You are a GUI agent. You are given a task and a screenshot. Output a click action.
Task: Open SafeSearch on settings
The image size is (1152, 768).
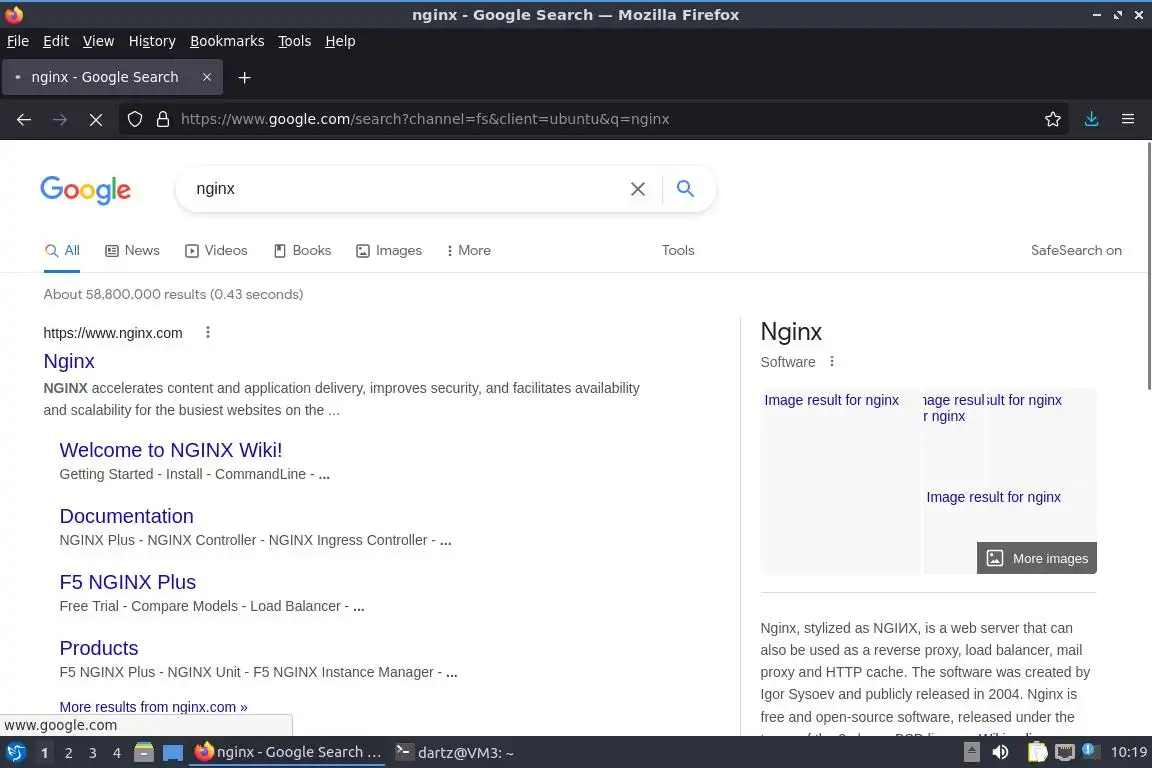pyautogui.click(x=1076, y=251)
